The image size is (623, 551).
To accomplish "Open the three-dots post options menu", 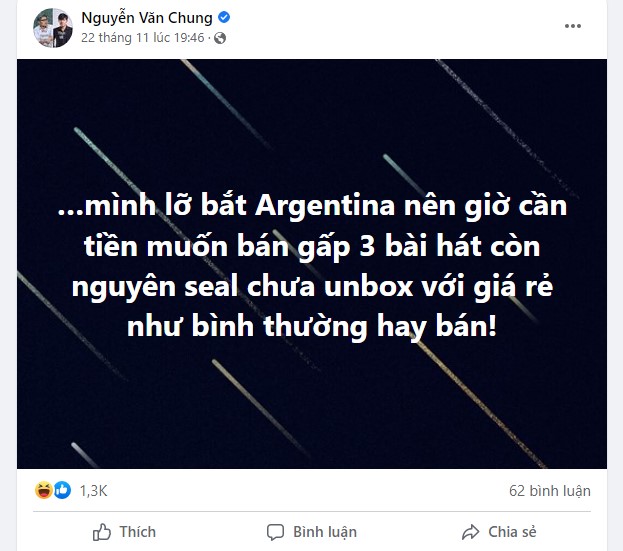I will point(573,26).
